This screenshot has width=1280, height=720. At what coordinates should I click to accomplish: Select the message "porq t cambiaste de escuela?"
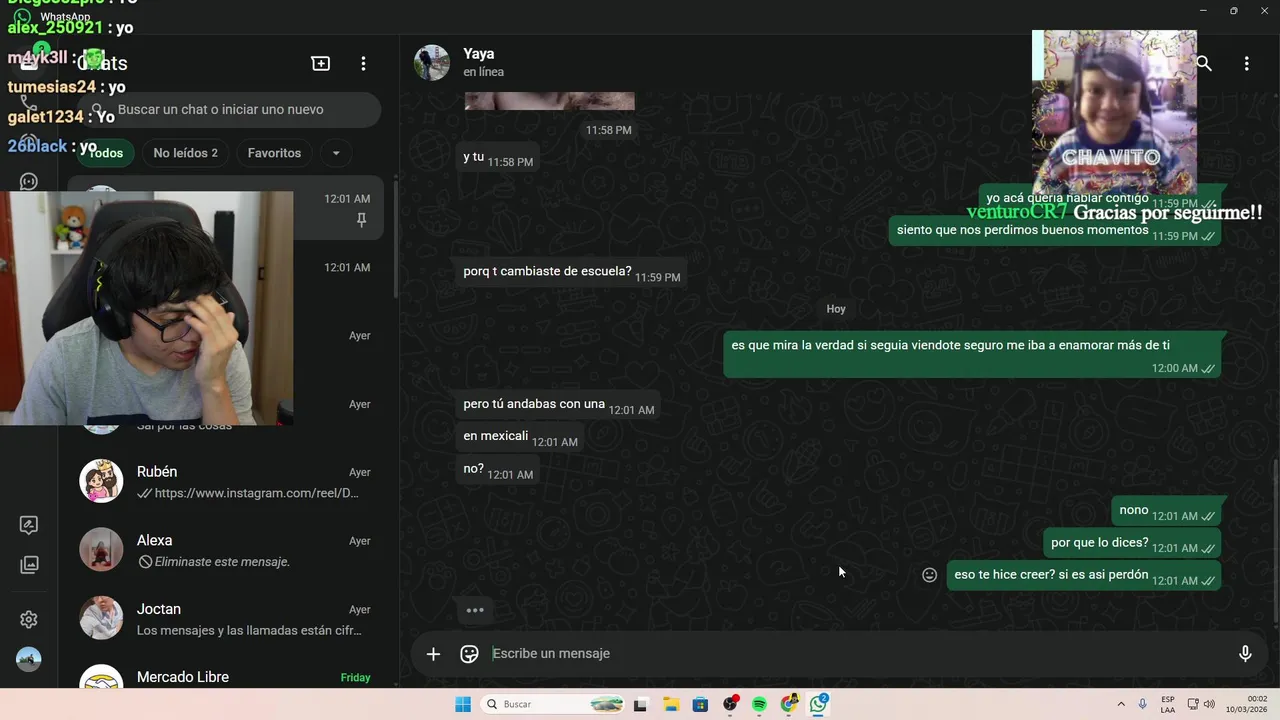(x=571, y=272)
